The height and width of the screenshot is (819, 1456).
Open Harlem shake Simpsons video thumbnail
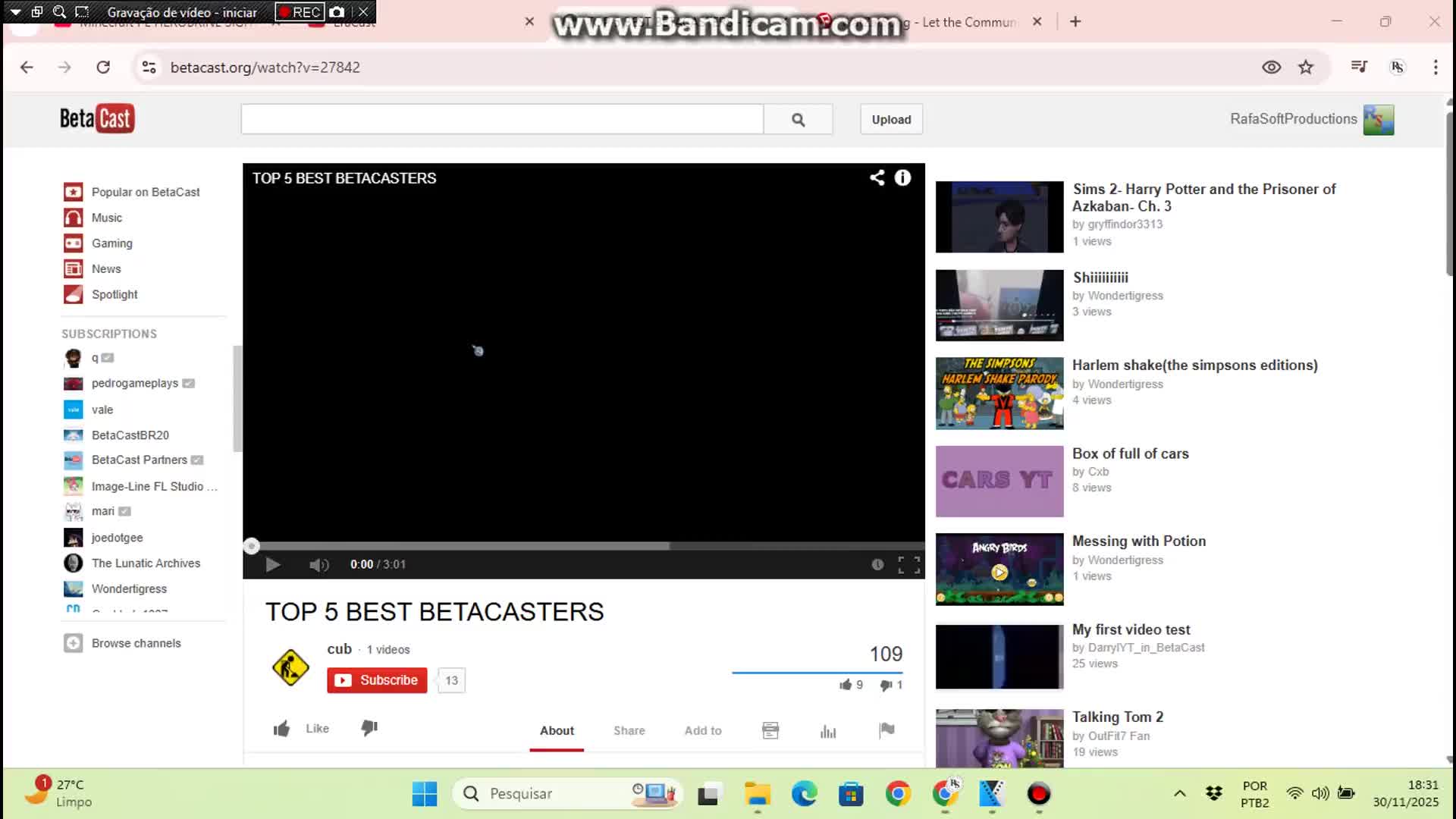tap(999, 393)
